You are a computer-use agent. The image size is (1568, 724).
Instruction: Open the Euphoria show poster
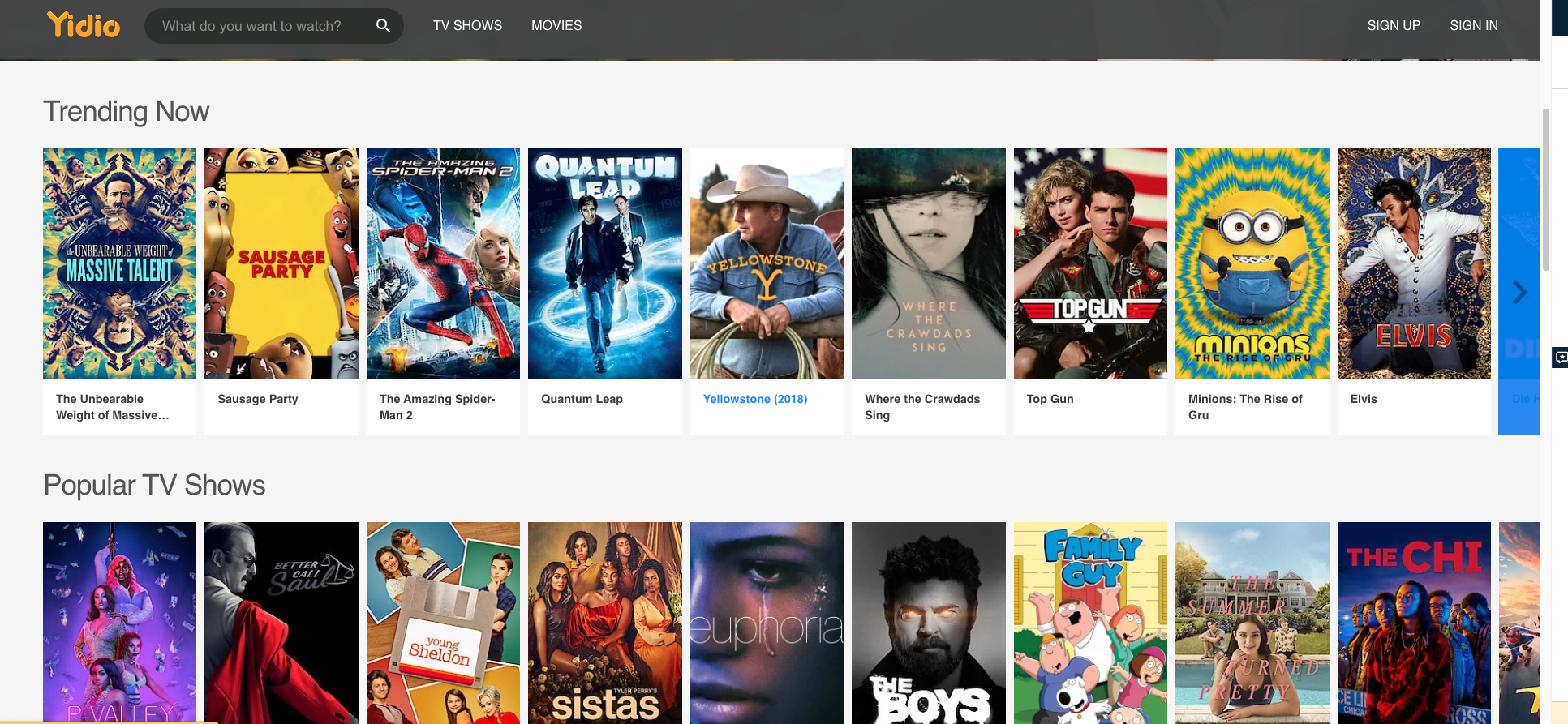[767, 623]
